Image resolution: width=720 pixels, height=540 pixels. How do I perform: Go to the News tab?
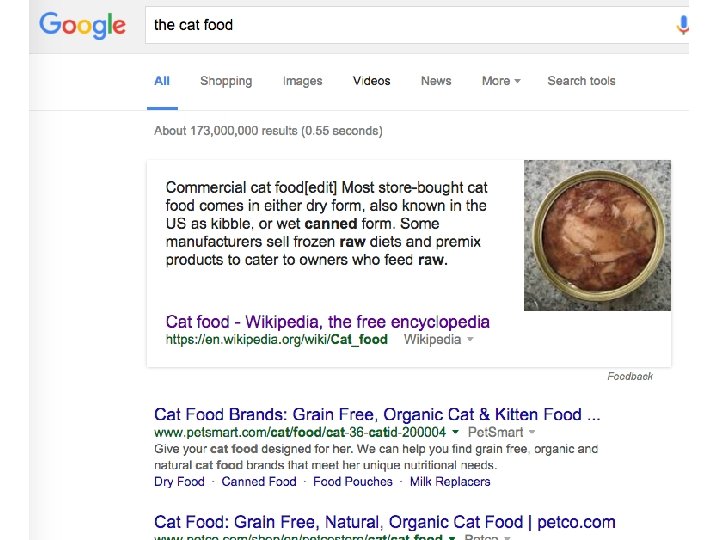(x=436, y=81)
